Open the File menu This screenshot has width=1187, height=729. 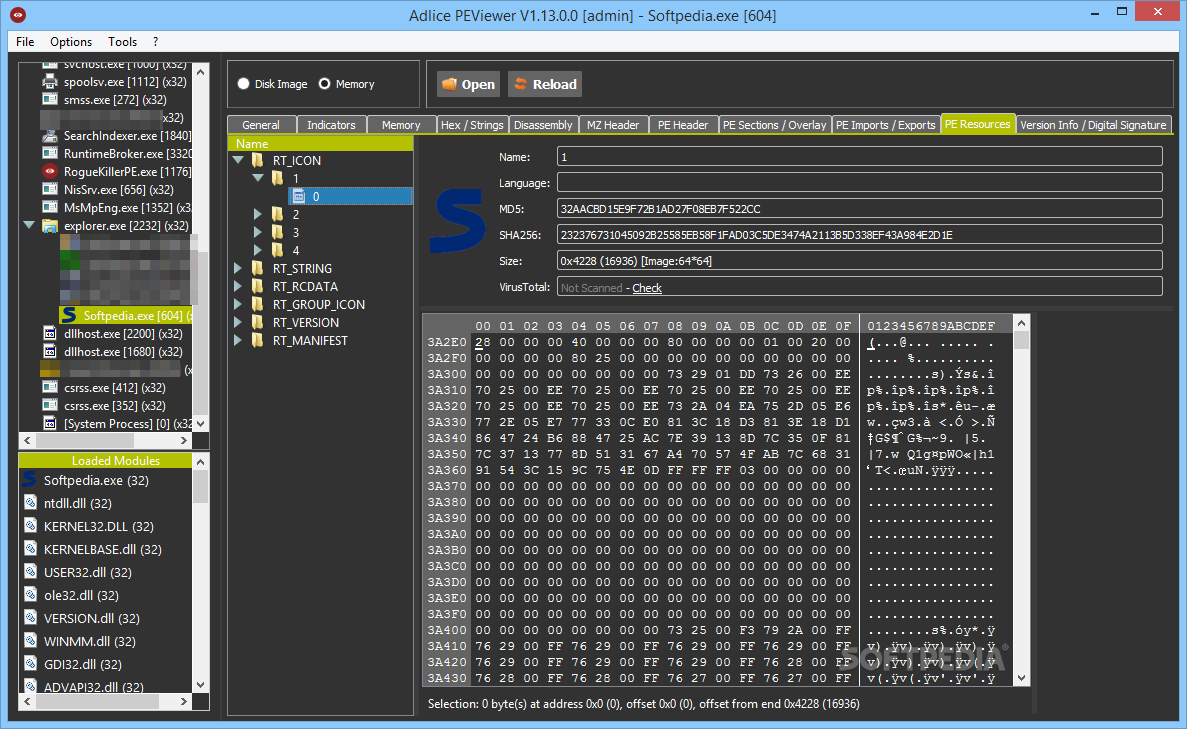[25, 42]
